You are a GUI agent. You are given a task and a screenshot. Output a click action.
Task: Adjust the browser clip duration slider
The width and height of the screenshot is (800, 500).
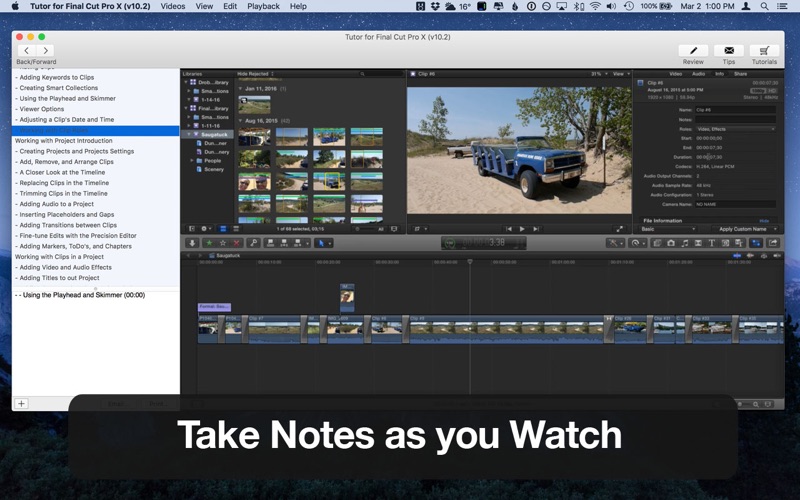(x=366, y=229)
